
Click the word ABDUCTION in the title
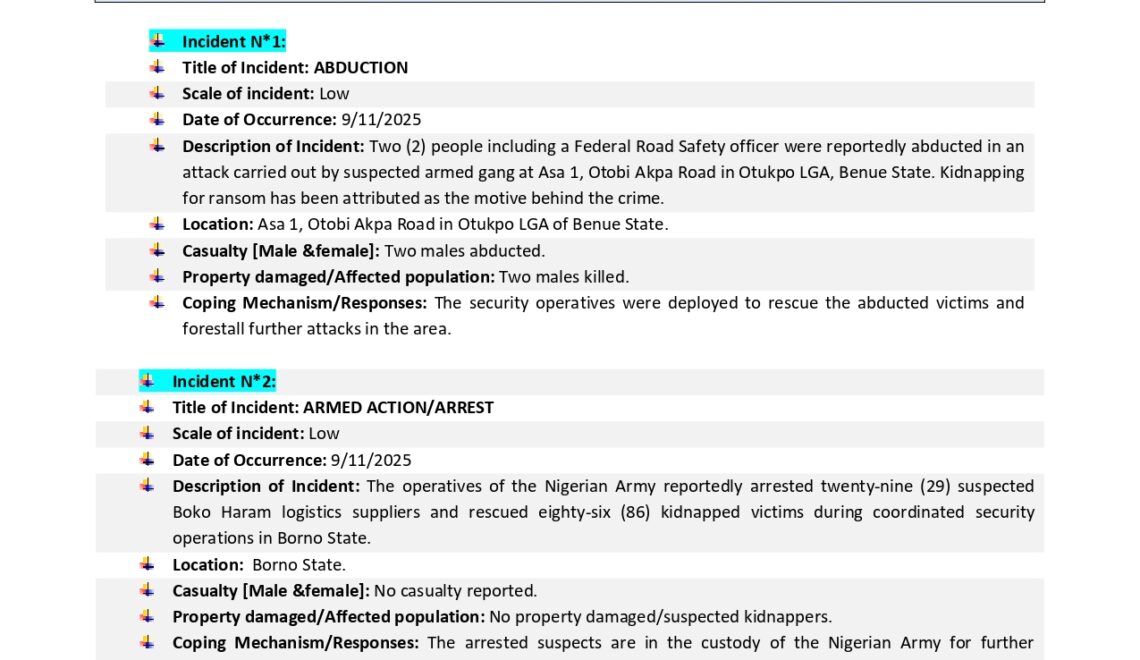click(x=361, y=68)
